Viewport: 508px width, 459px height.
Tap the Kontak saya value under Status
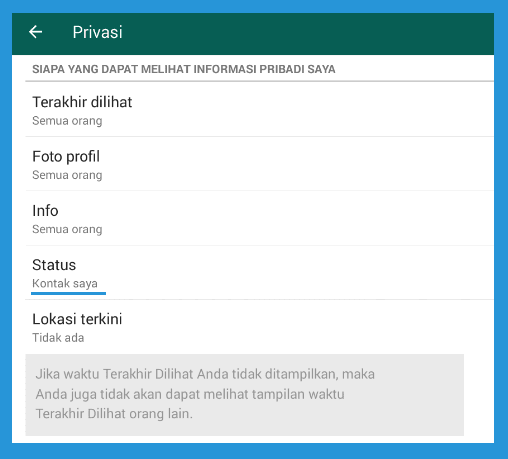click(x=65, y=283)
